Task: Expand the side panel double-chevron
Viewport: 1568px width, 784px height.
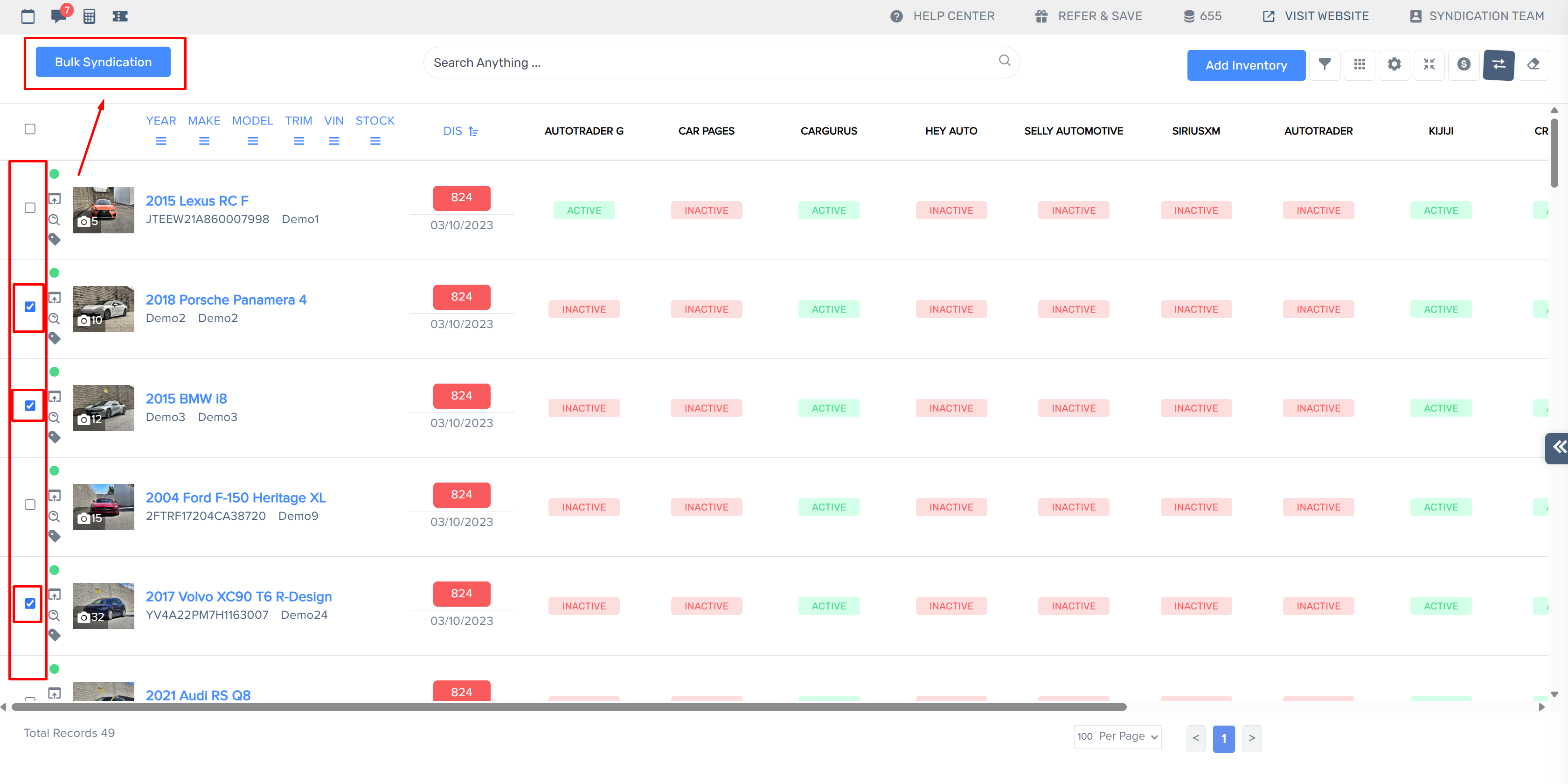Action: [1558, 448]
